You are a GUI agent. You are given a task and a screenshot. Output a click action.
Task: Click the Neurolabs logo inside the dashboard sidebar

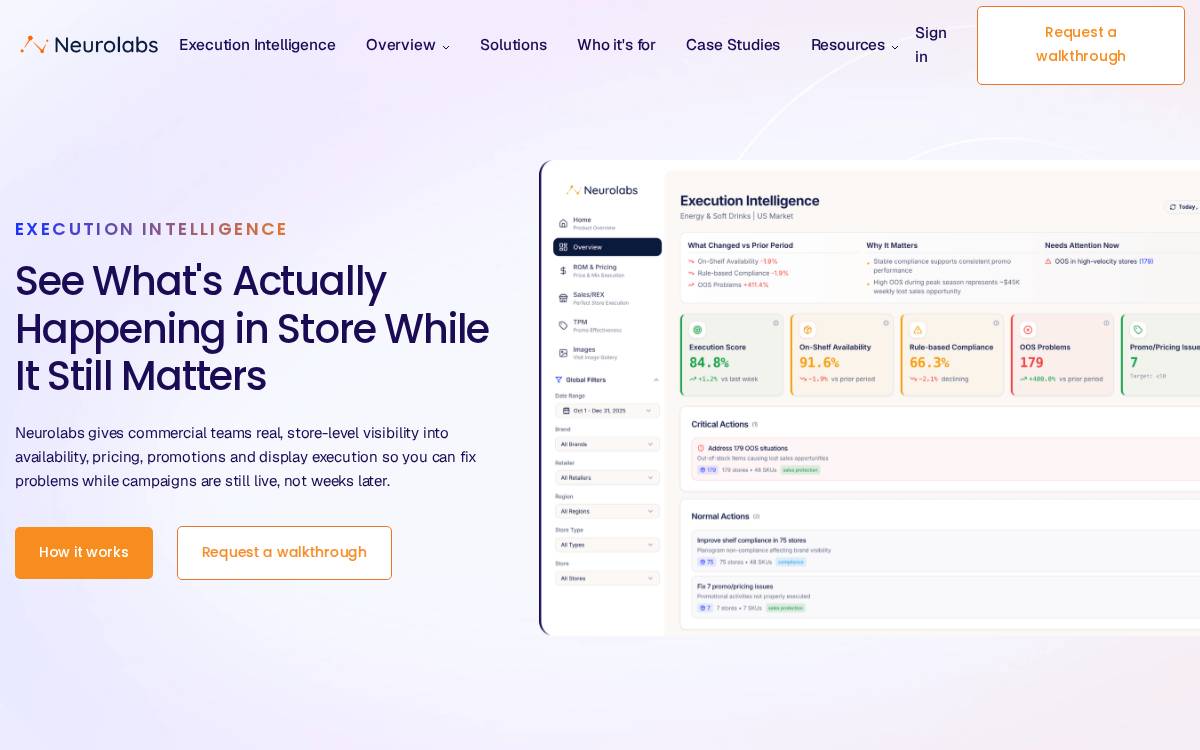[601, 190]
